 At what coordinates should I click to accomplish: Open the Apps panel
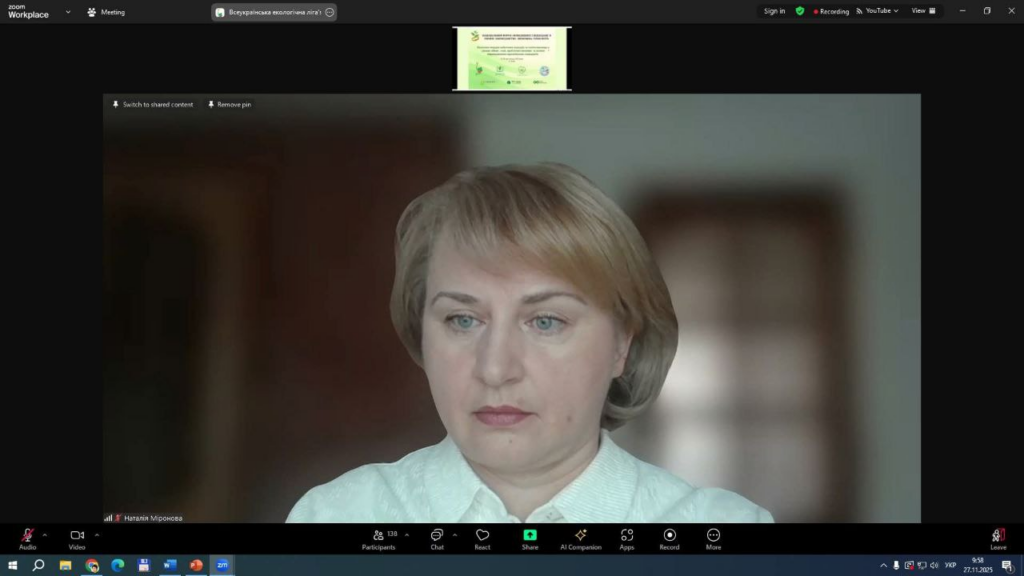click(x=627, y=538)
